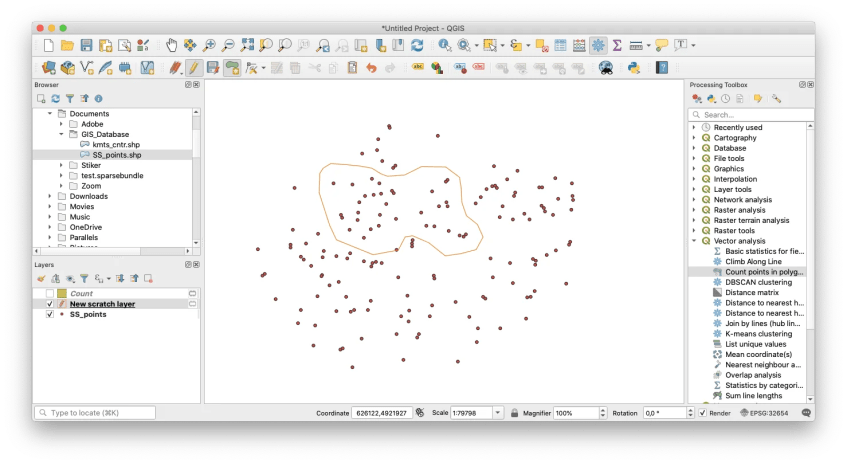The height and width of the screenshot is (463, 847).
Task: Open the Help contents icon
Action: point(662,68)
